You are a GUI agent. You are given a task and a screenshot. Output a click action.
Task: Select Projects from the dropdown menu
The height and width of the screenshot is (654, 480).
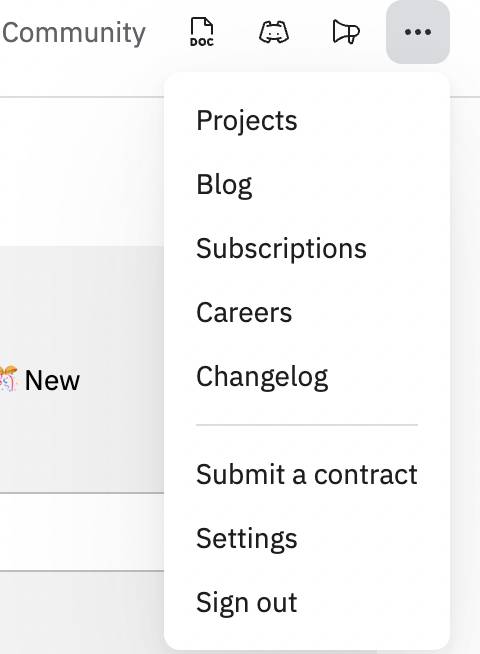(x=246, y=121)
